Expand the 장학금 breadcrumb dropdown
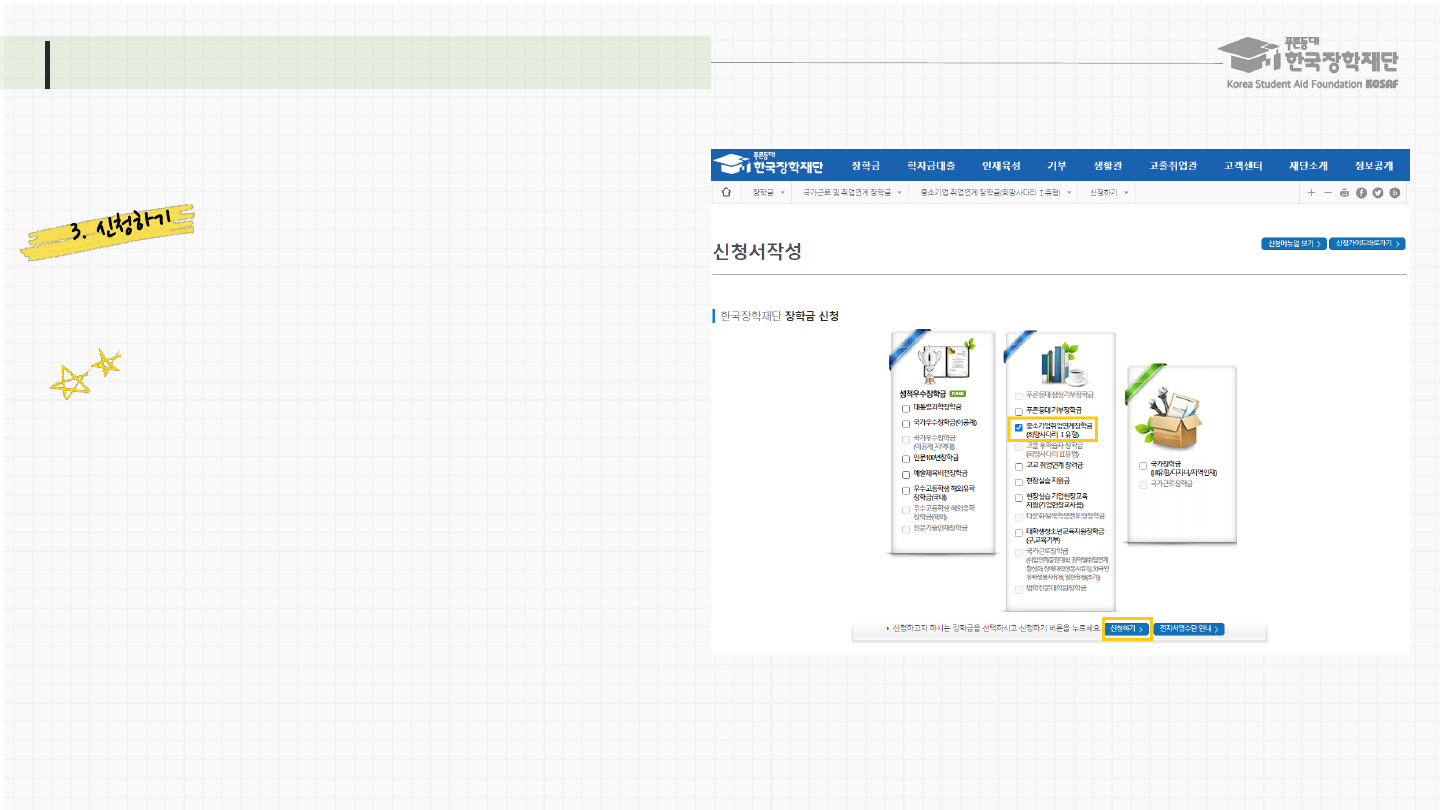The width and height of the screenshot is (1440, 810). point(769,192)
